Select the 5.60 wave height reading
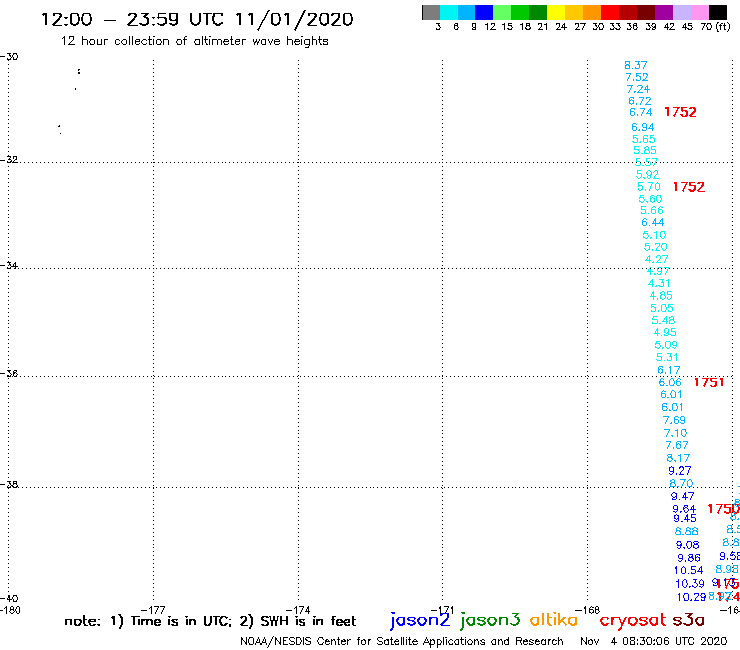Screen dimensions: 740x650 coord(650,199)
